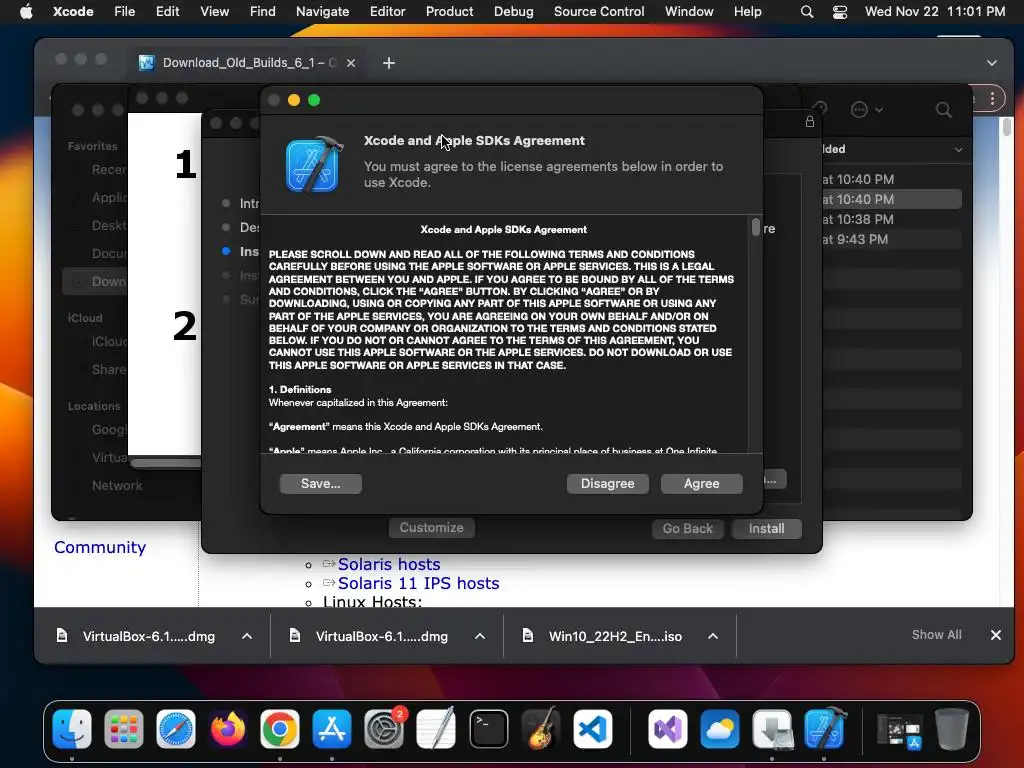Click Disagree on the license agreement
Viewport: 1024px width, 768px height.
pyautogui.click(x=607, y=483)
